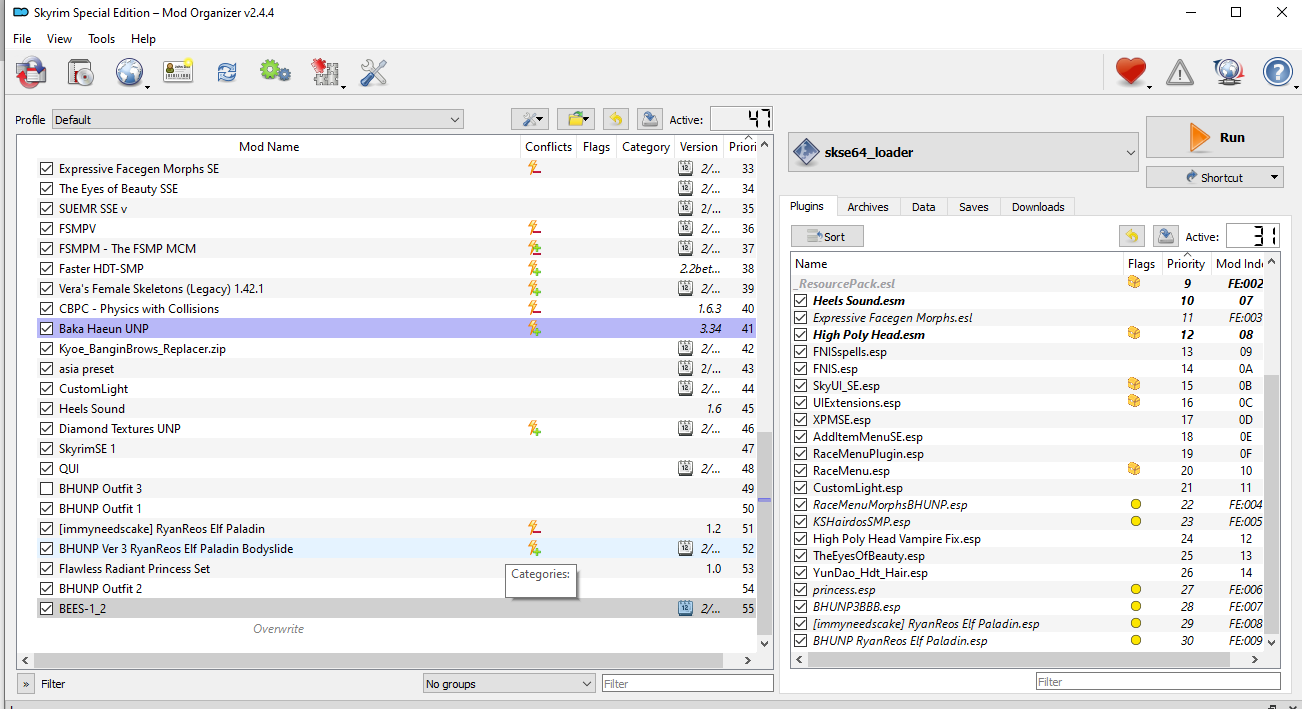Select the Overwrite entry

(x=278, y=629)
